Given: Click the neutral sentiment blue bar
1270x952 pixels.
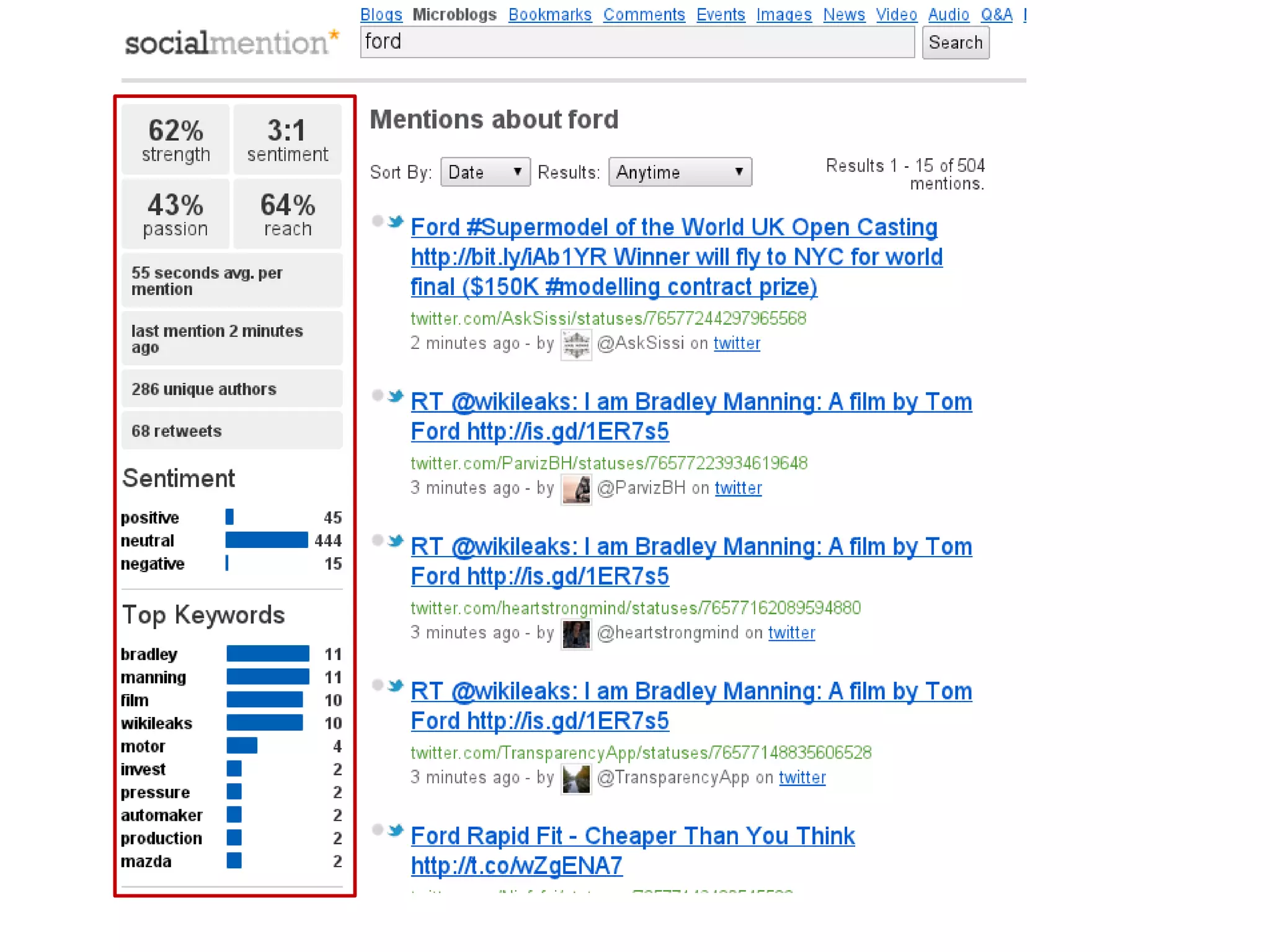Looking at the screenshot, I should tap(267, 540).
